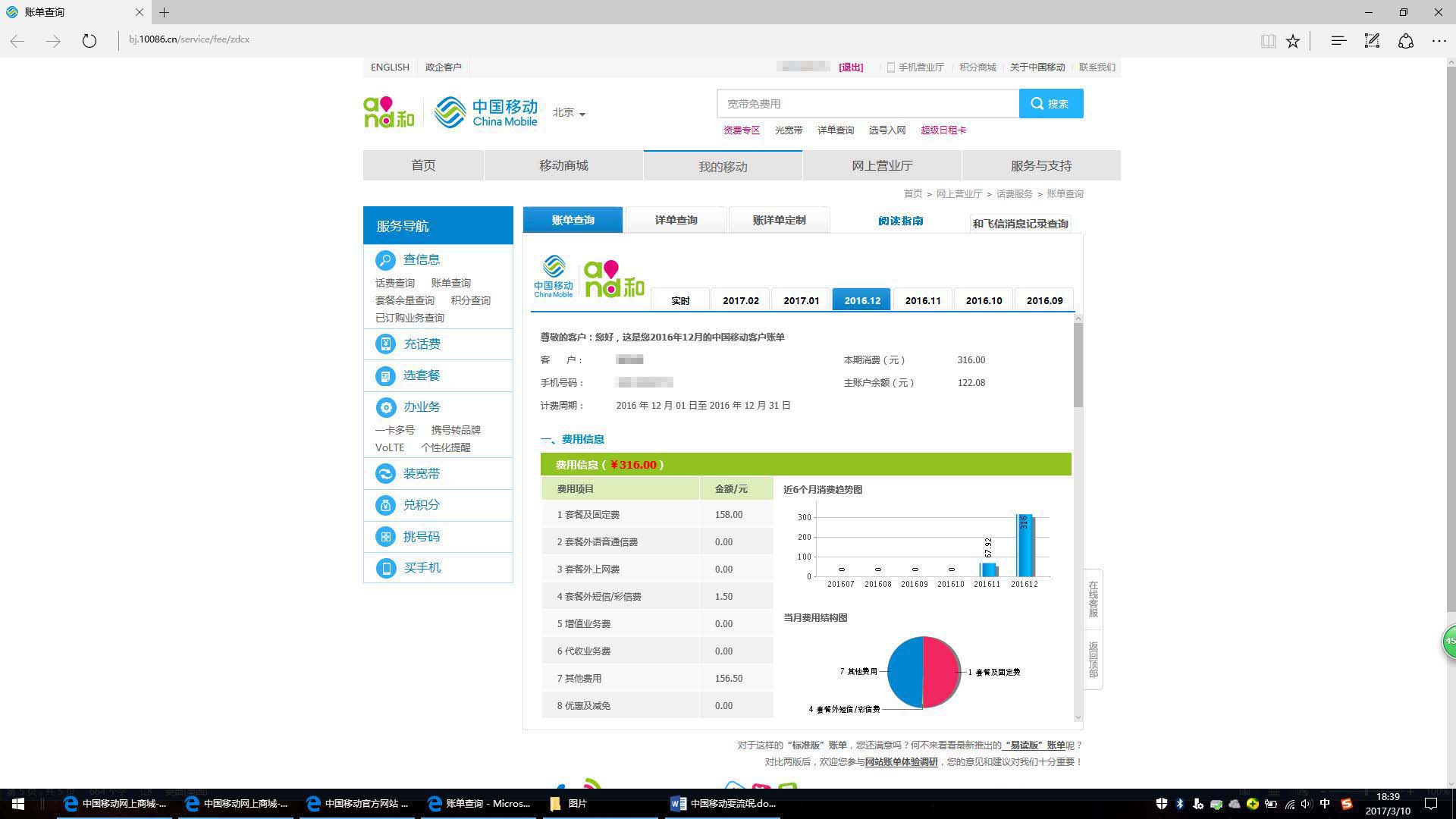Click the browser forward arrow
Viewport: 1456px width, 819px height.
(53, 41)
